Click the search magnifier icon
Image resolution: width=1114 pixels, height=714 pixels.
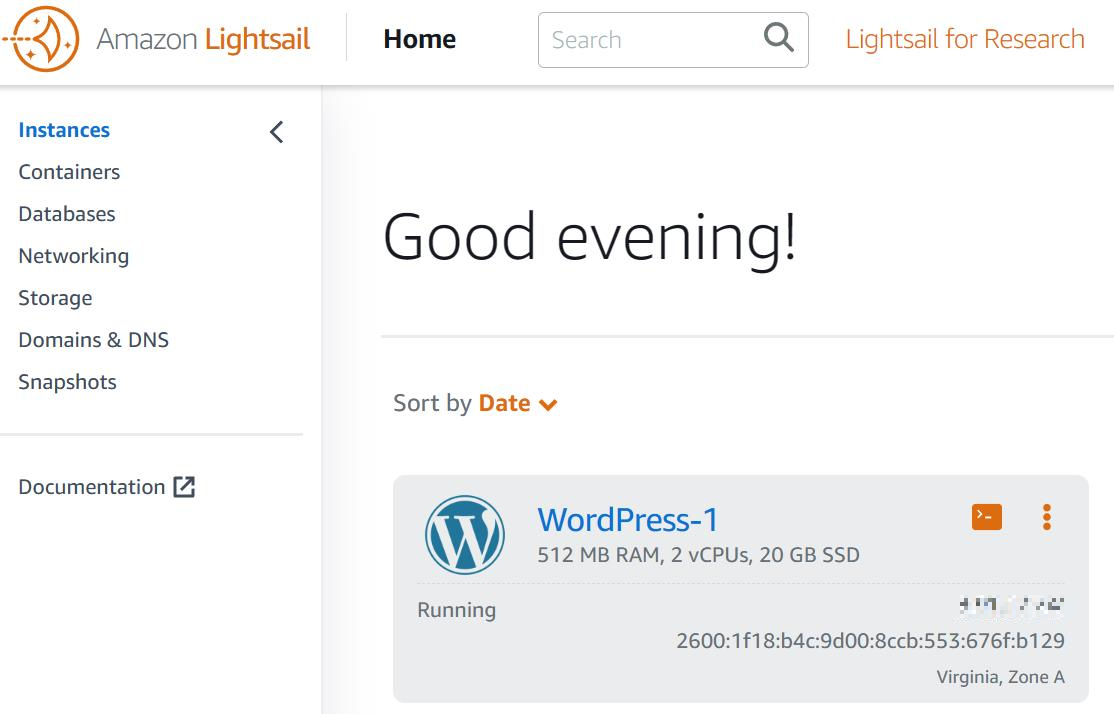(x=779, y=37)
